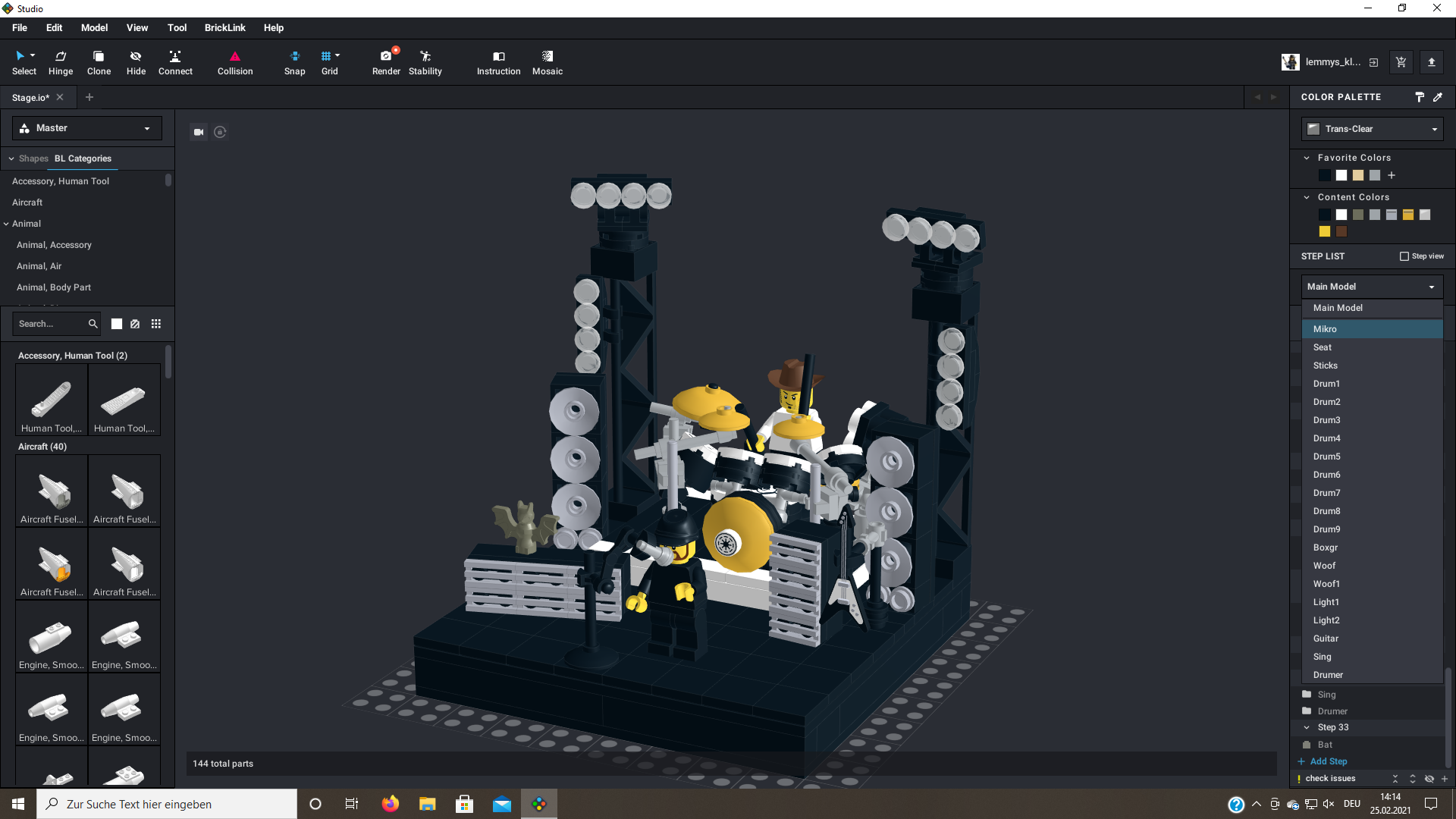Open the Trans-Clear color dropdown
Image resolution: width=1456 pixels, height=819 pixels.
coord(1372,129)
